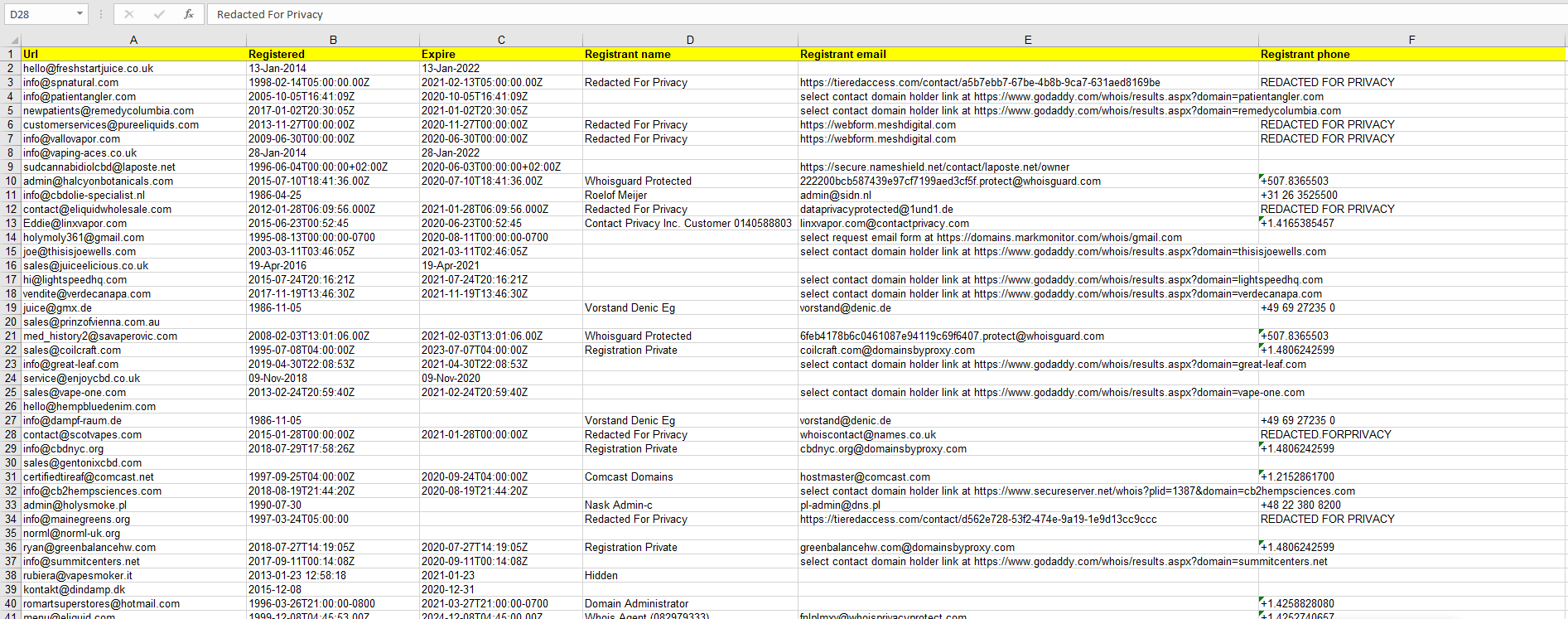Select cell 19-Apr-2016
This screenshot has height=619, width=1568.
(333, 265)
